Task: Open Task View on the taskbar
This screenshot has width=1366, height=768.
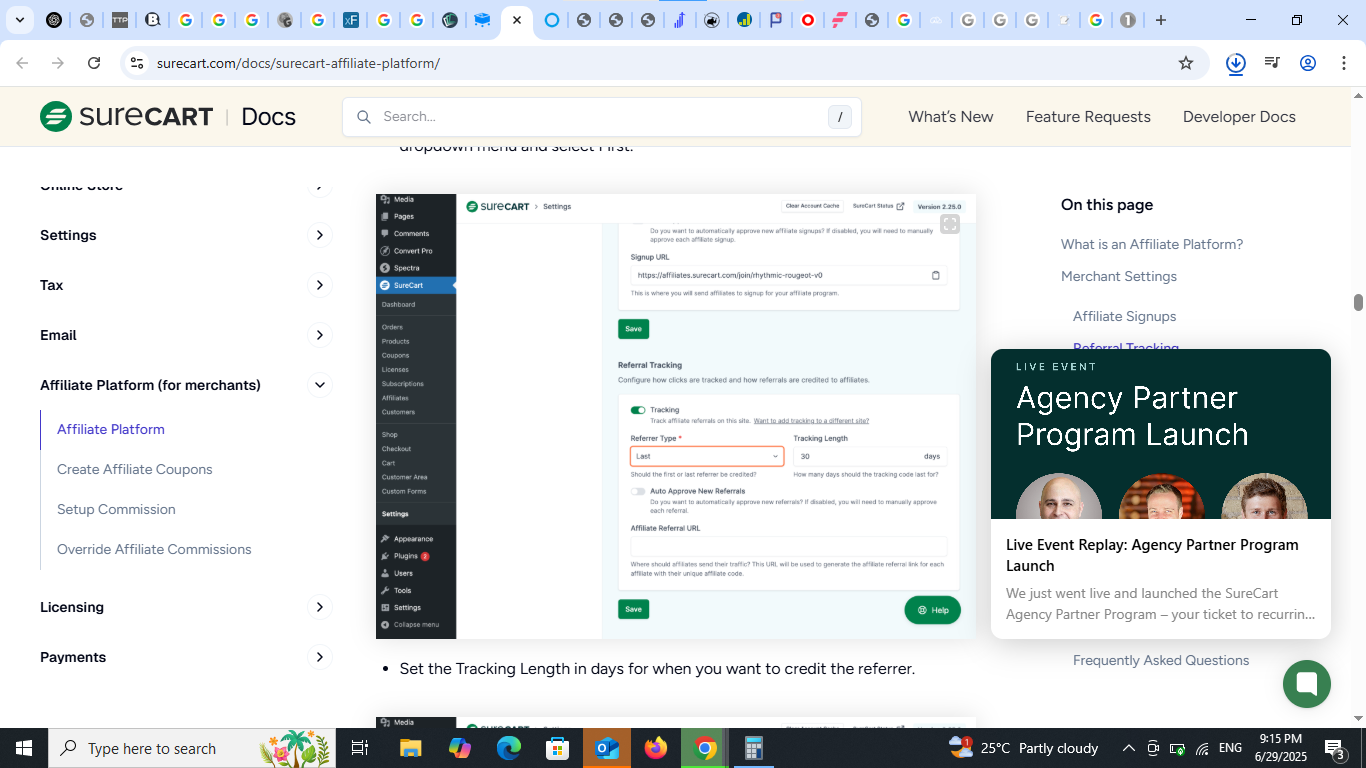Action: tap(360, 748)
